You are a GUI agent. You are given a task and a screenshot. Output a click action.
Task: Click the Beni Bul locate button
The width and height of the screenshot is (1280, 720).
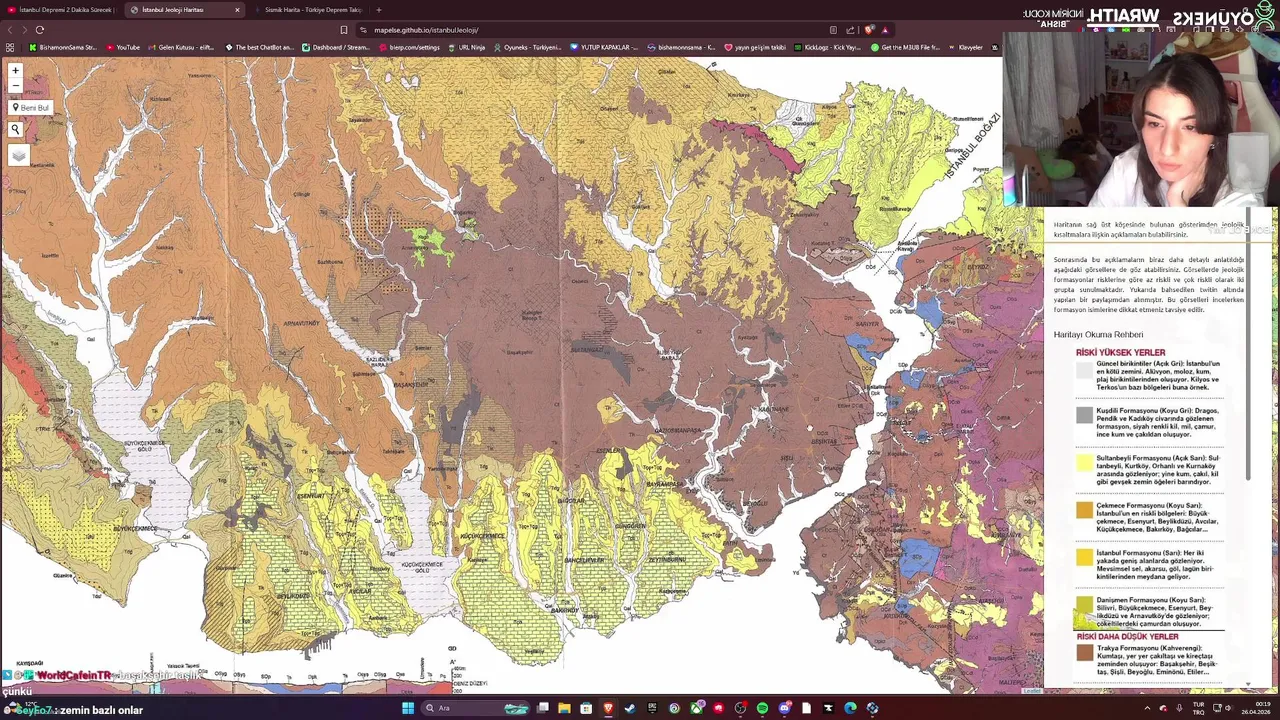30,107
